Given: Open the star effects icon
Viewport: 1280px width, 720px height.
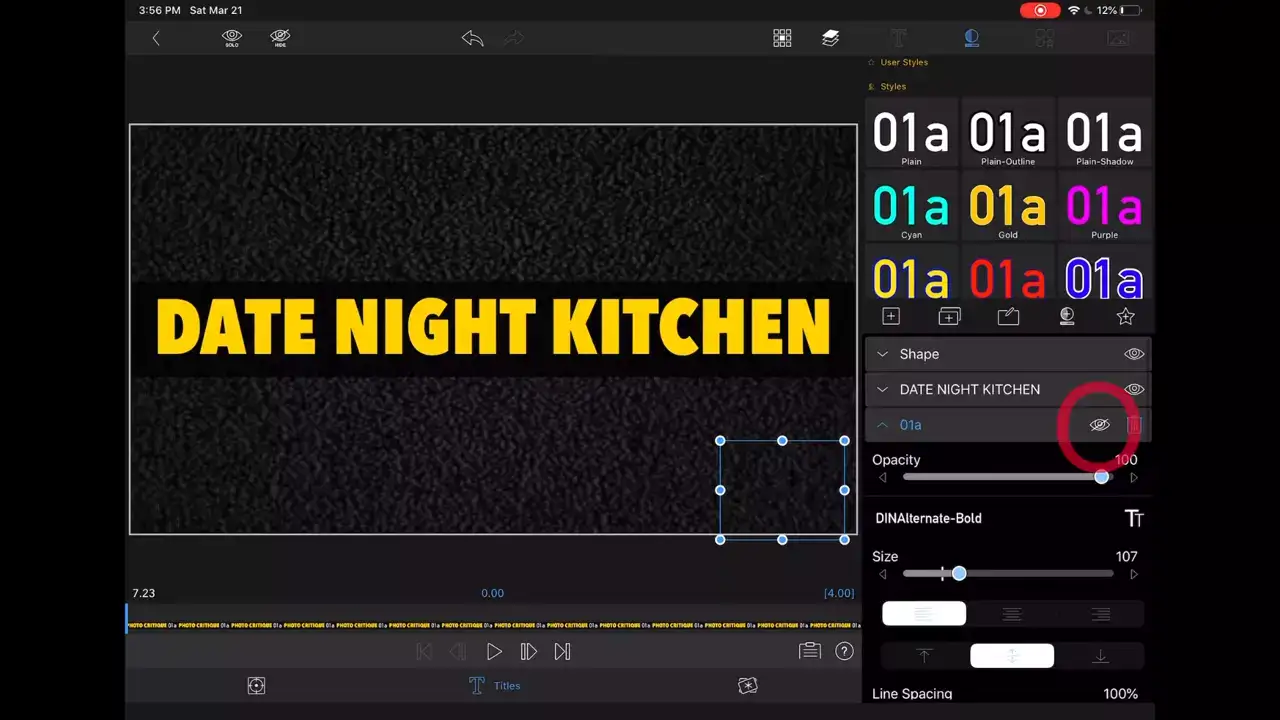Looking at the screenshot, I should tap(747, 686).
